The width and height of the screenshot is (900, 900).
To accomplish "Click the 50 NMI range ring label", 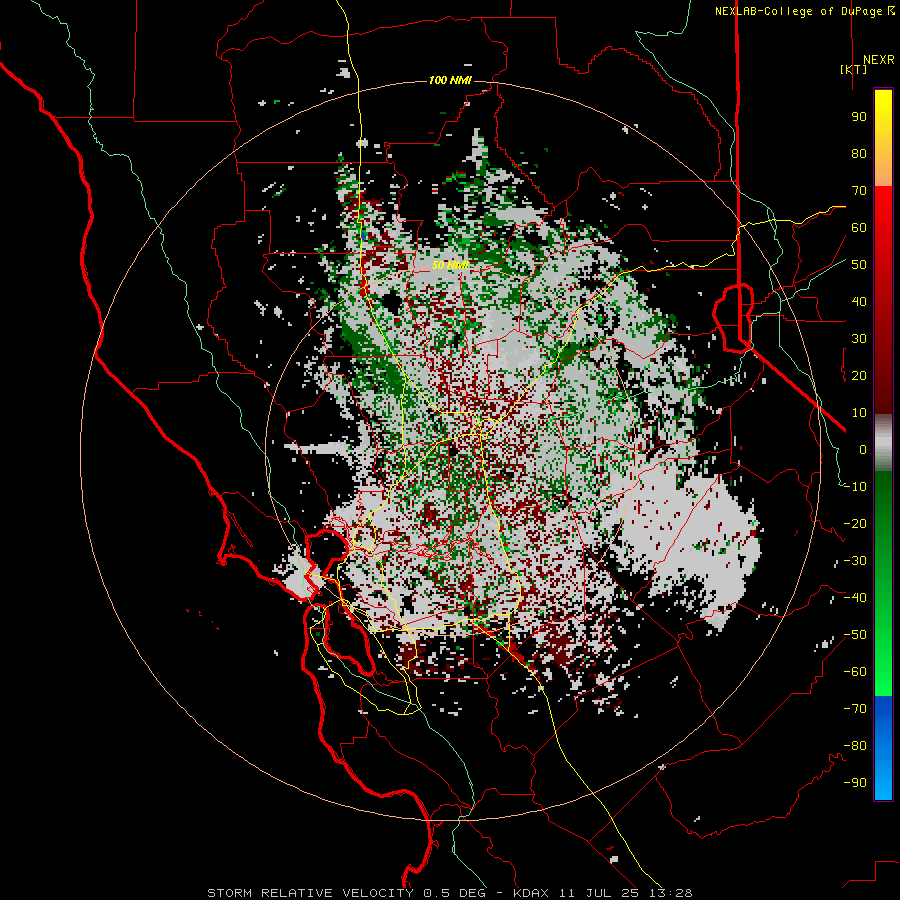I will click(x=450, y=265).
